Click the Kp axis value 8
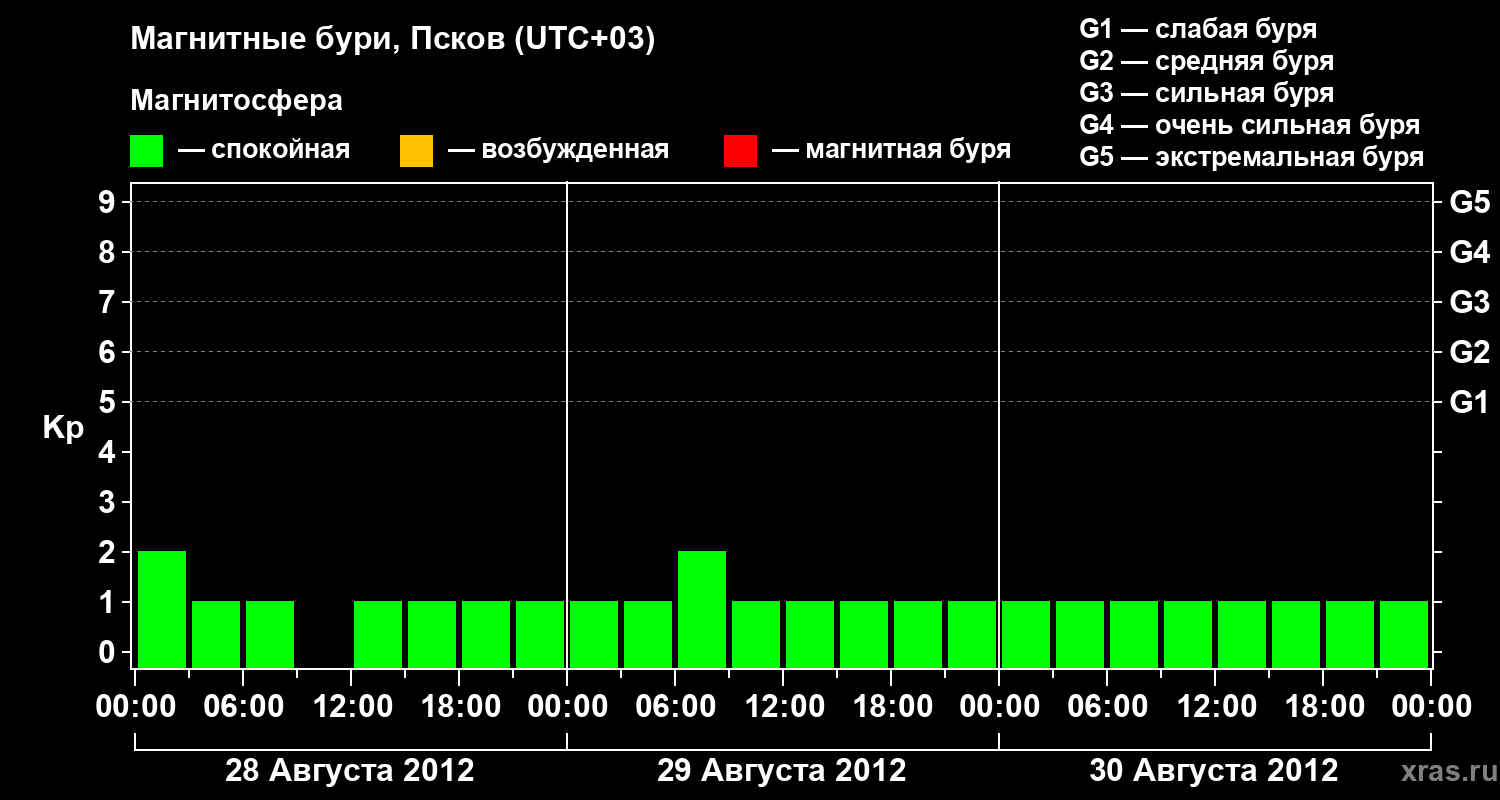The width and height of the screenshot is (1500, 800). 109,252
